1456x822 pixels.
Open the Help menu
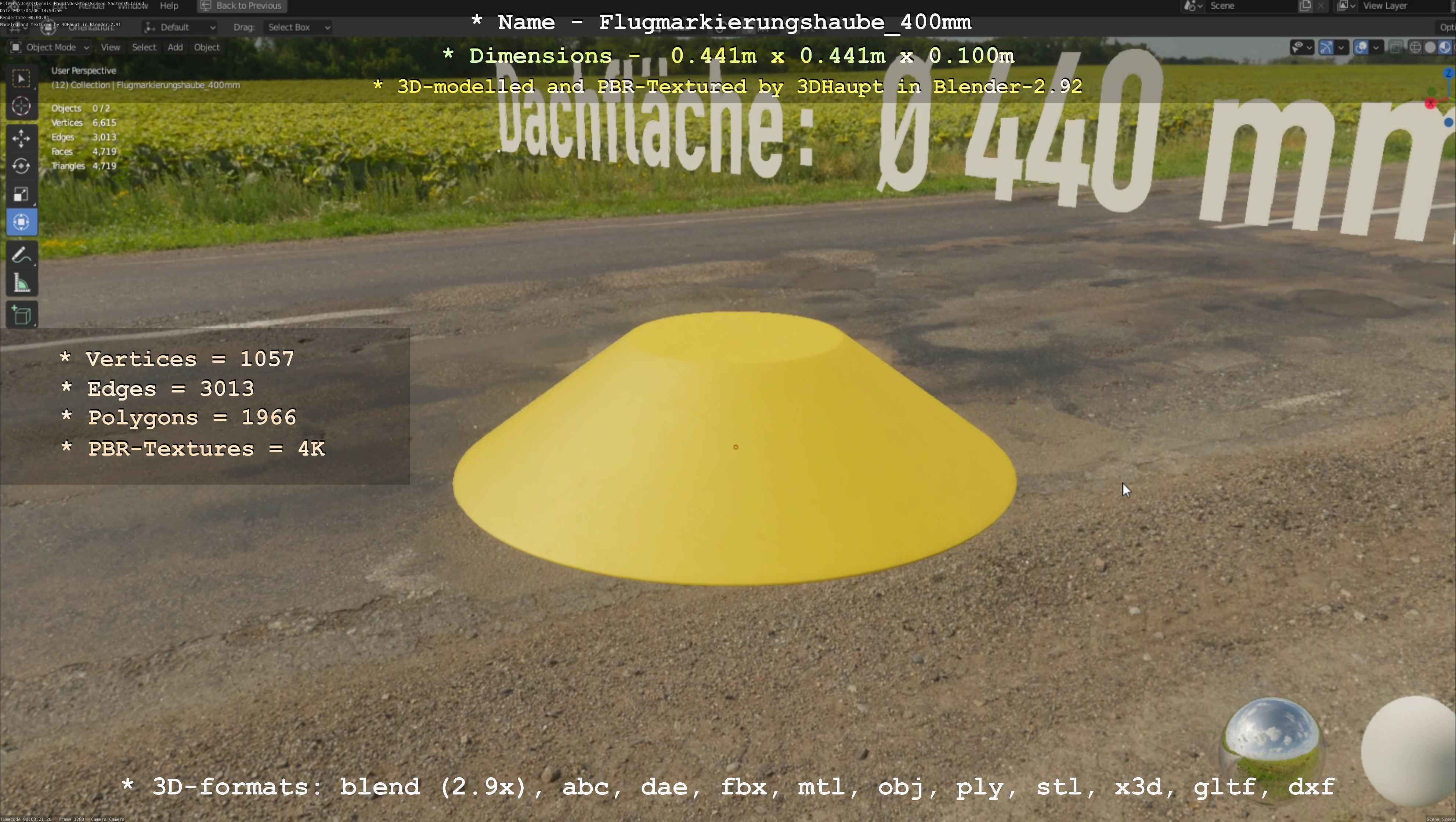point(169,6)
